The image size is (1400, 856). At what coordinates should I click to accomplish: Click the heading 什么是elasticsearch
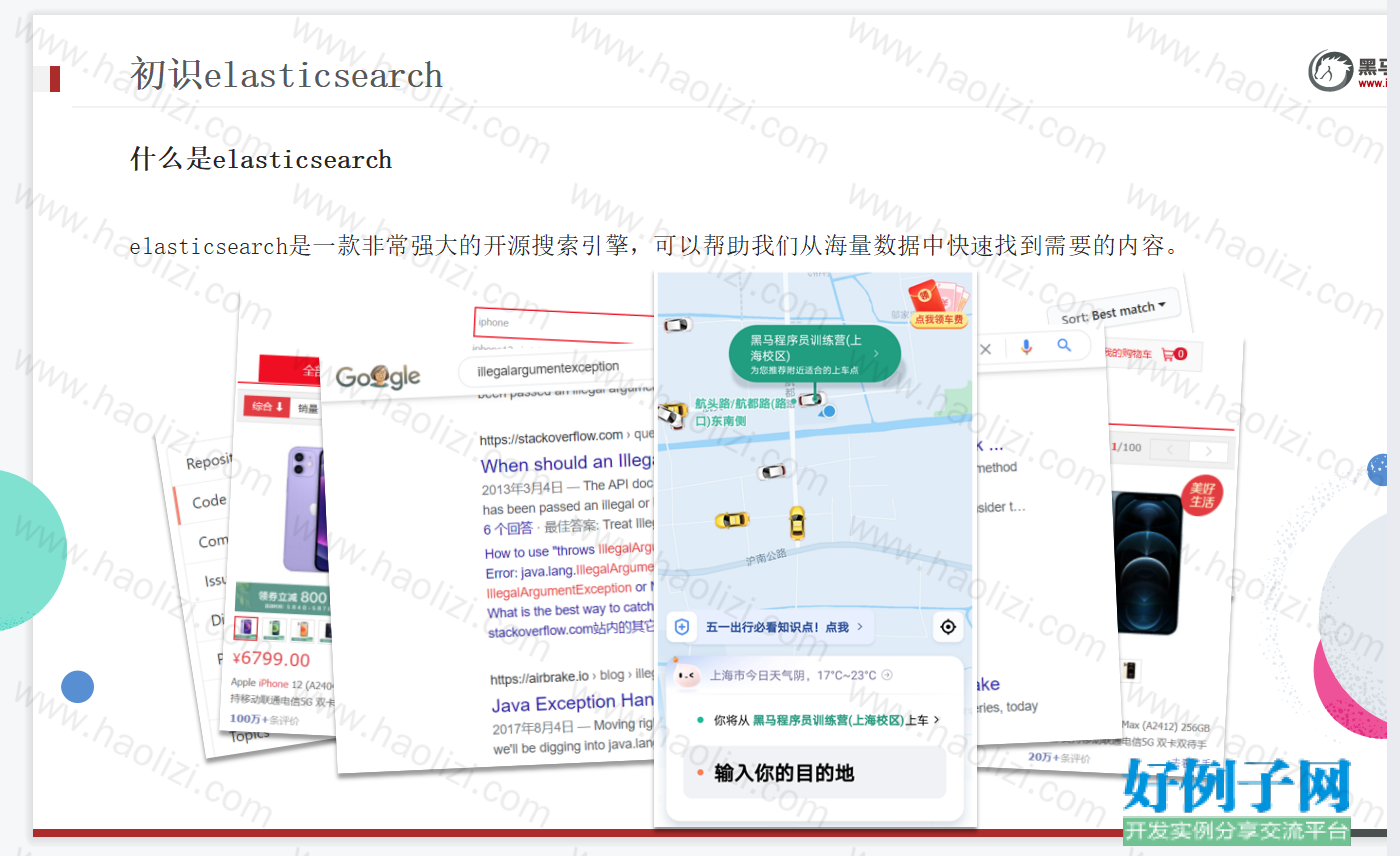pos(261,159)
